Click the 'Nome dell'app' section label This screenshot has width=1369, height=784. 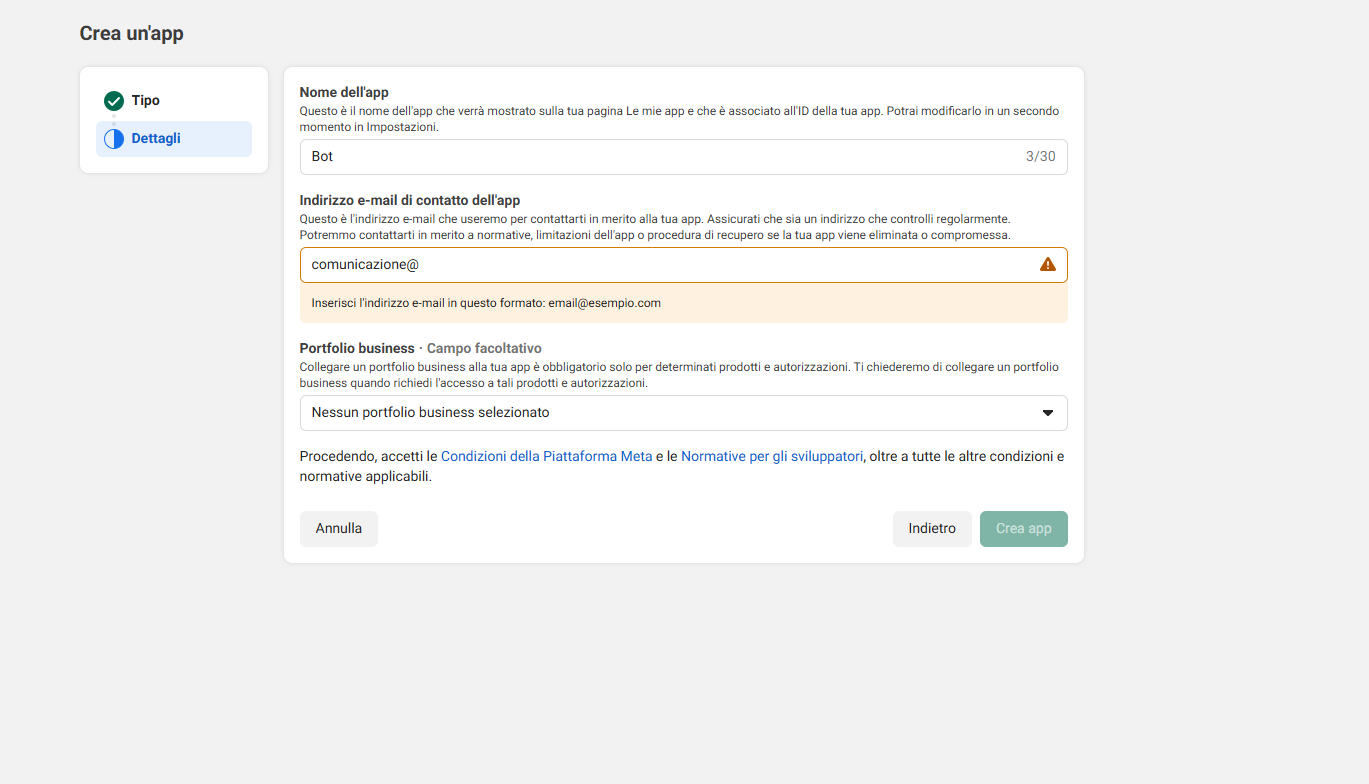click(345, 90)
